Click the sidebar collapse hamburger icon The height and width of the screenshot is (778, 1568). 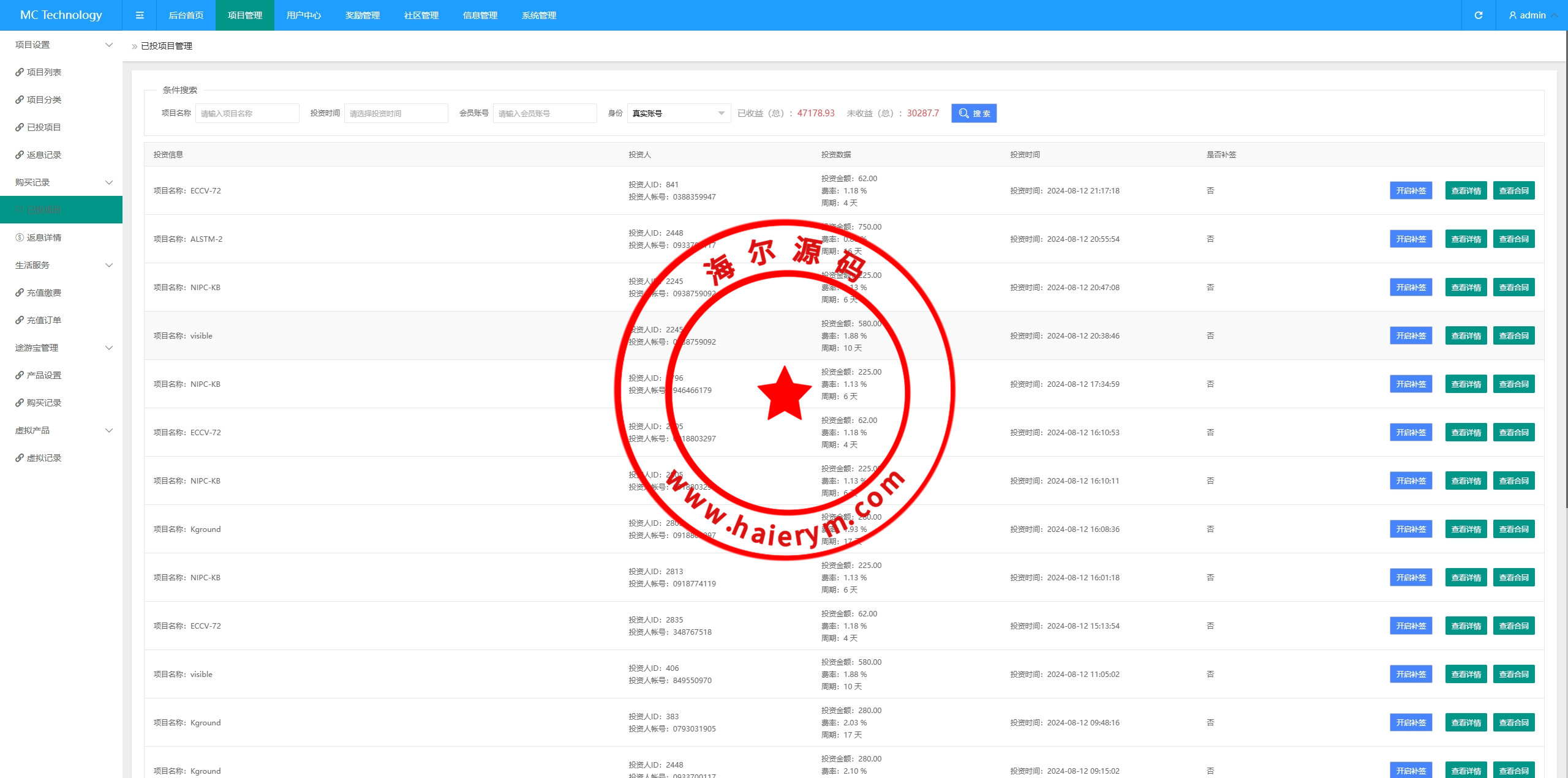(140, 15)
